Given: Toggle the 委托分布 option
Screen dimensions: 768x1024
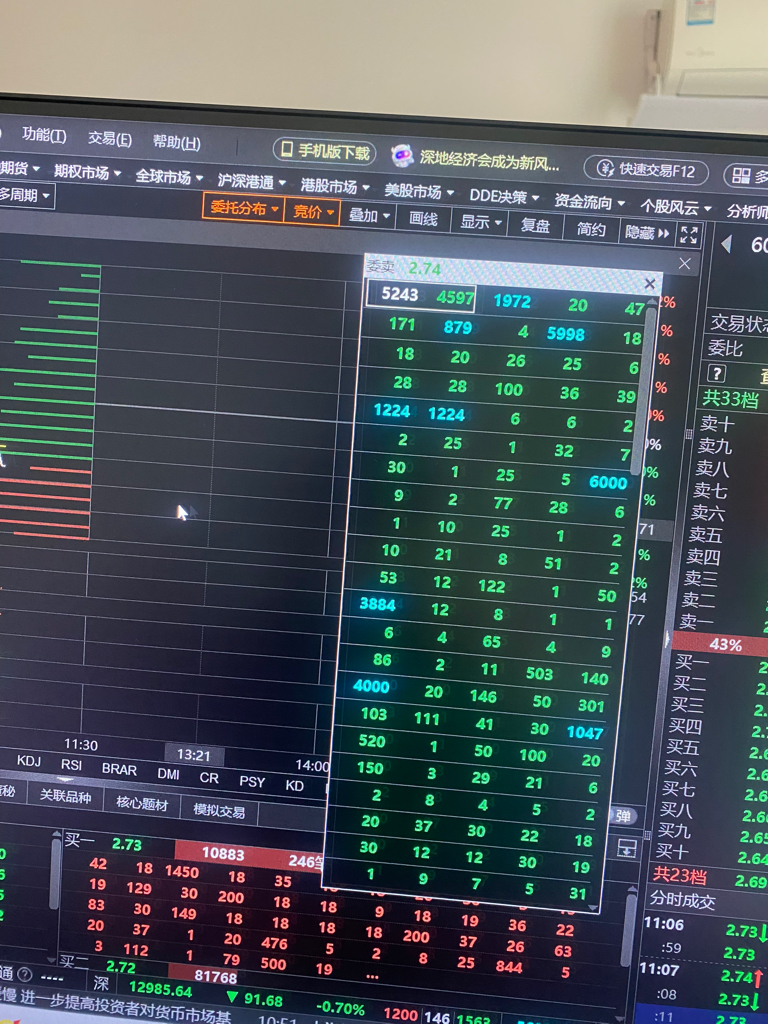Looking at the screenshot, I should (244, 208).
